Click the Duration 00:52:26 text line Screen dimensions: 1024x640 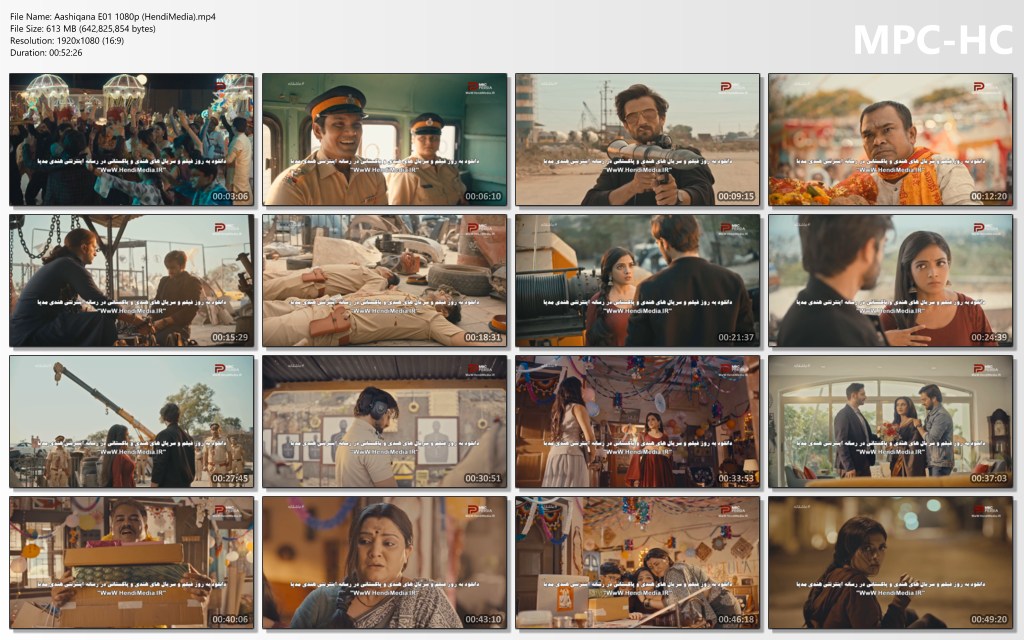pos(46,53)
